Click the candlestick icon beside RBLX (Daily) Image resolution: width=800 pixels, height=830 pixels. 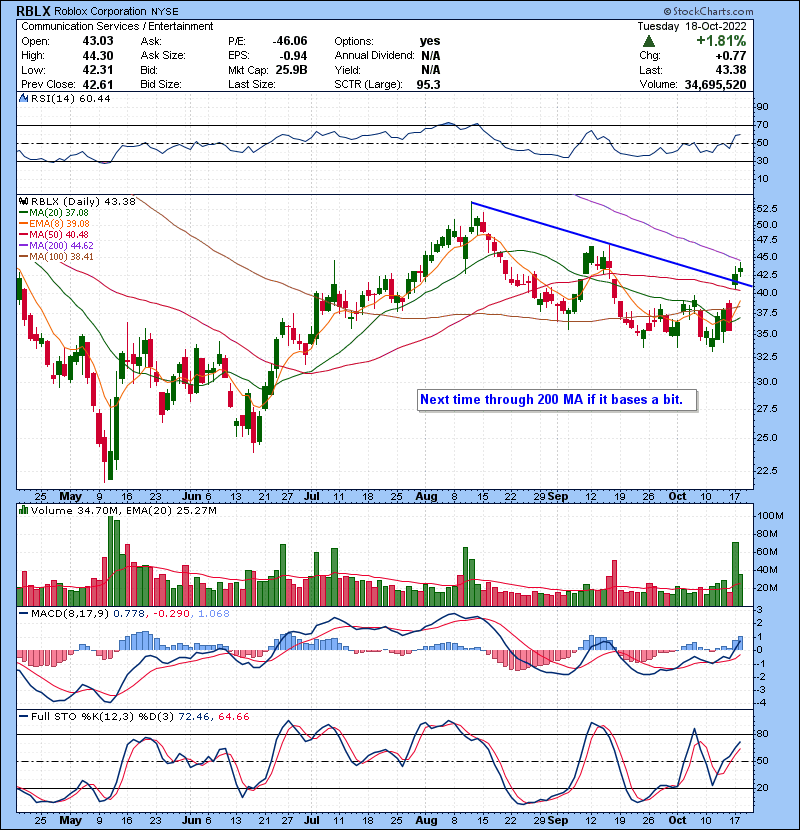pos(23,201)
